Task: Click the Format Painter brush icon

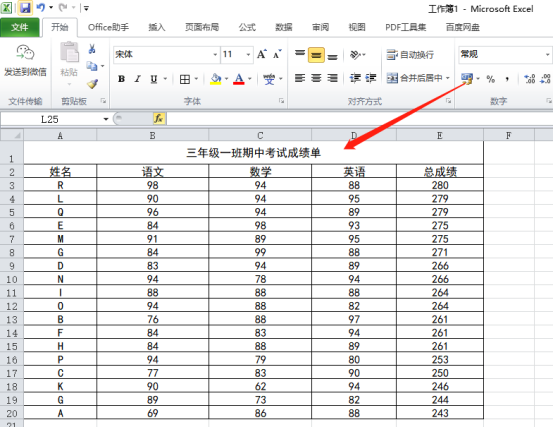Action: tap(92, 84)
